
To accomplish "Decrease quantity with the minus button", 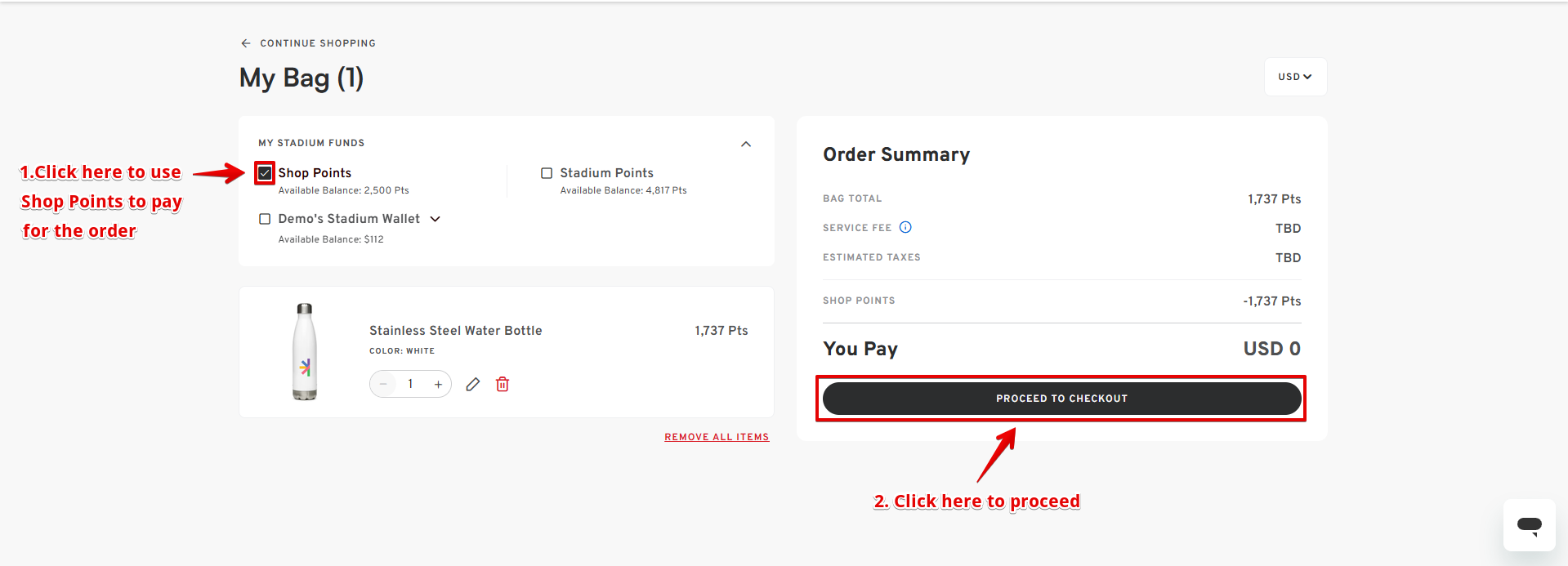I will click(383, 384).
